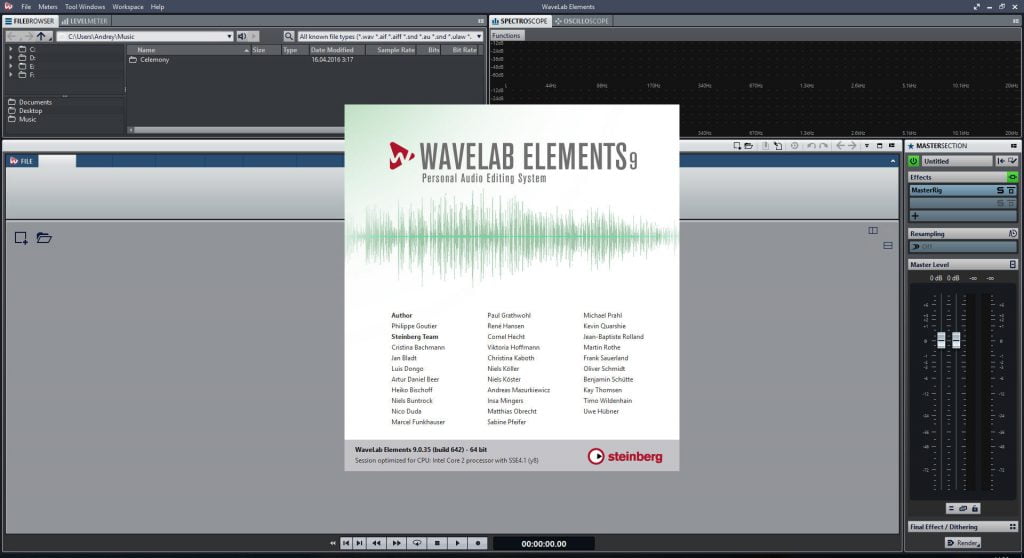Viewport: 1024px width, 558px height.
Task: Open the Meters menu
Action: pos(48,7)
